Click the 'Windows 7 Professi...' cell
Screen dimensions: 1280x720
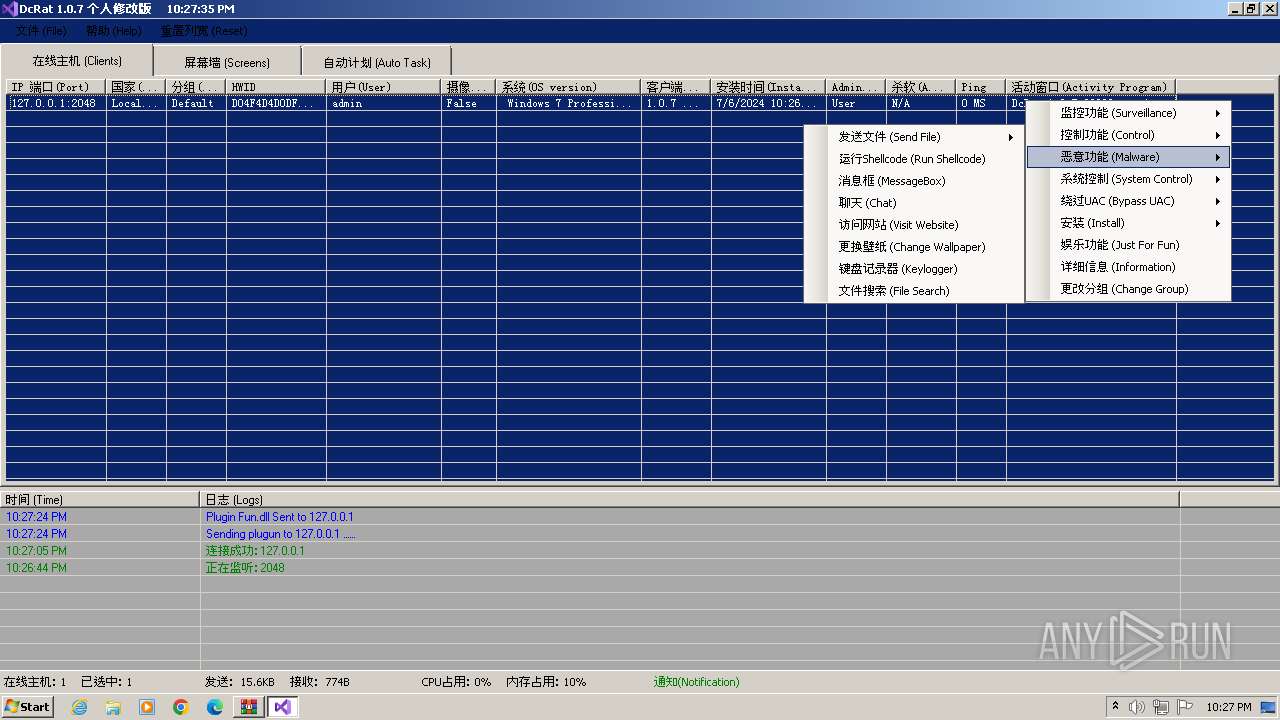(x=569, y=103)
